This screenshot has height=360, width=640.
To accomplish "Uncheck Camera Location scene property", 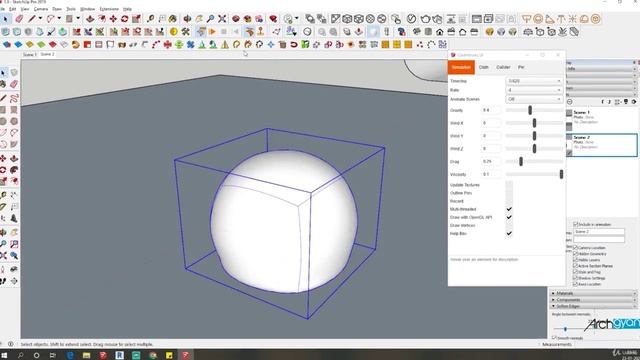I will [576, 248].
